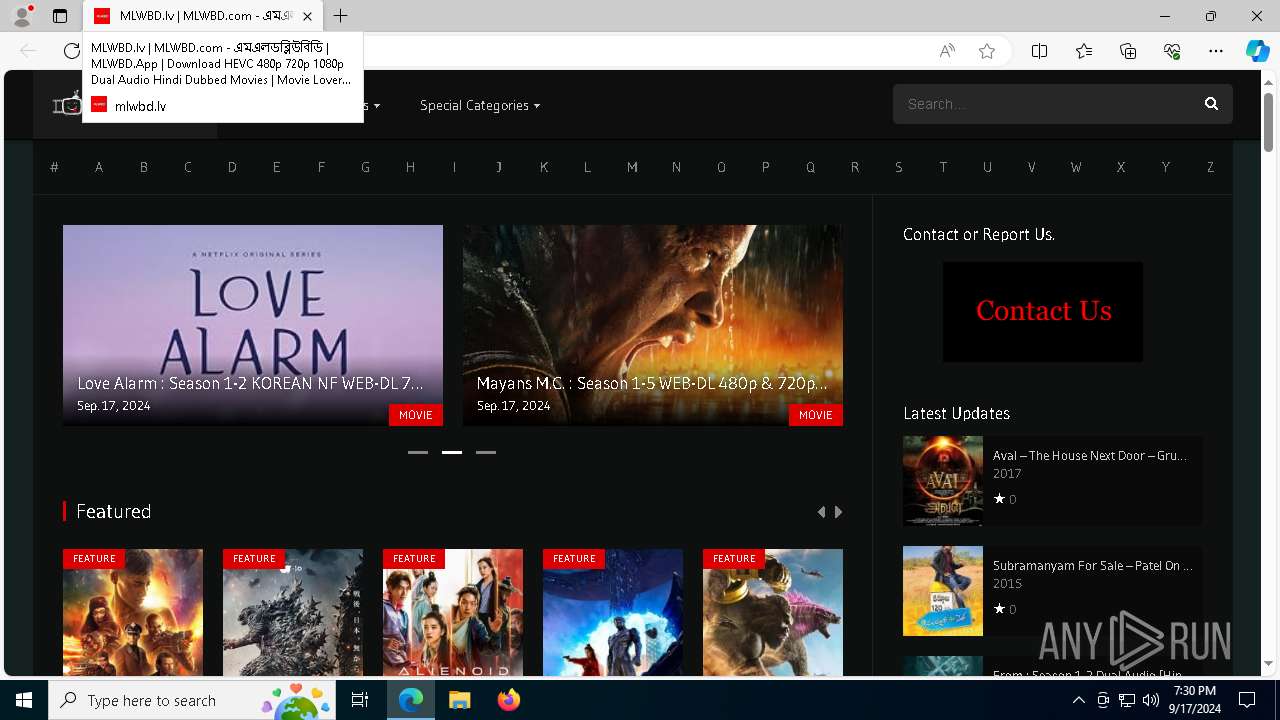Open the tab actions menu icon

coord(60,16)
